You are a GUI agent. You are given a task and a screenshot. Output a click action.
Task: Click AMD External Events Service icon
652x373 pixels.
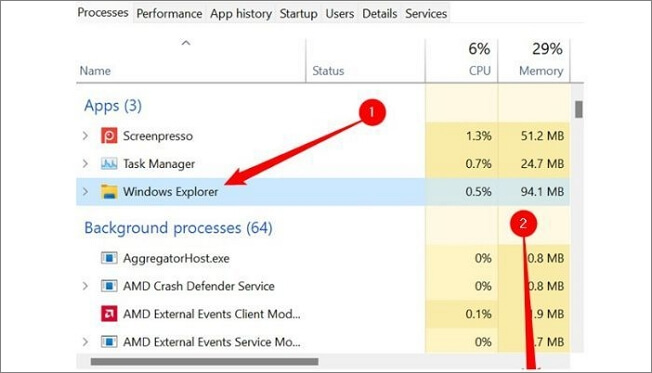pos(109,342)
